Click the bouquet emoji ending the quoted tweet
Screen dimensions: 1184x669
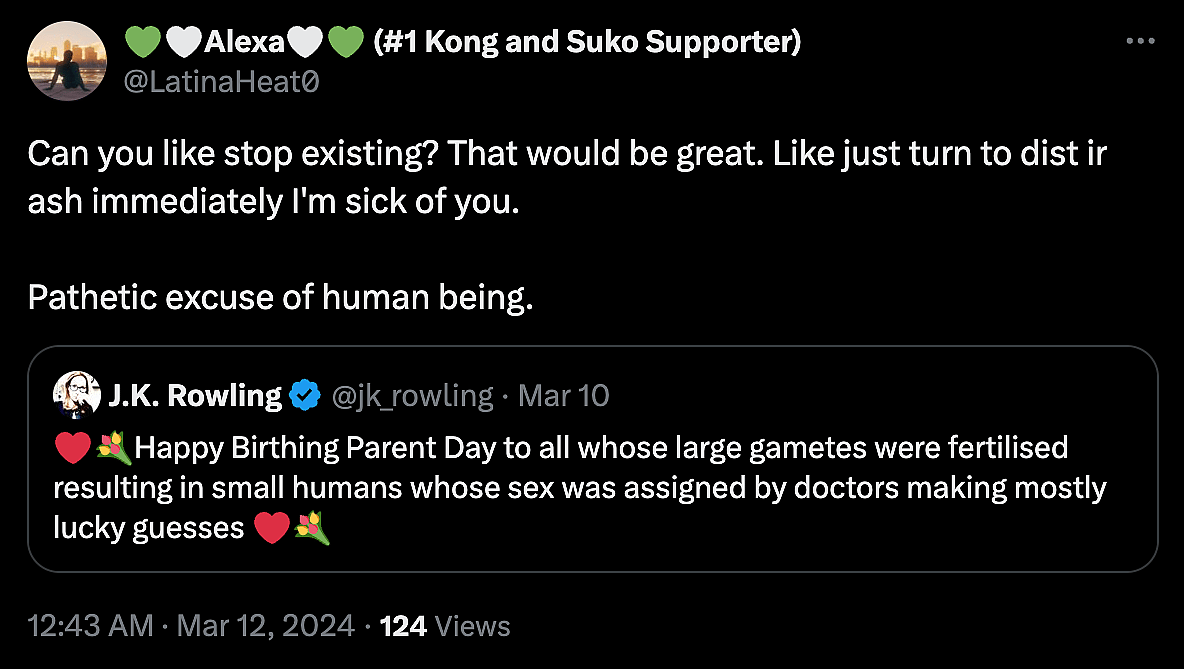313,528
